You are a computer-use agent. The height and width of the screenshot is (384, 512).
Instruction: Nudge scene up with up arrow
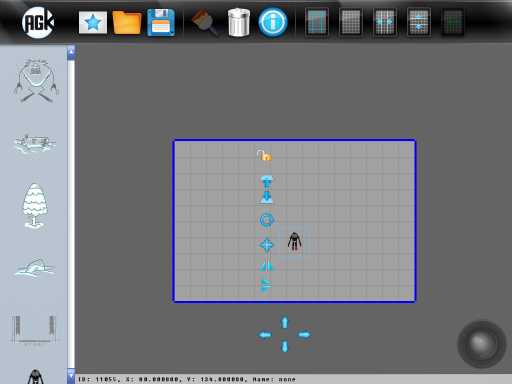point(285,322)
